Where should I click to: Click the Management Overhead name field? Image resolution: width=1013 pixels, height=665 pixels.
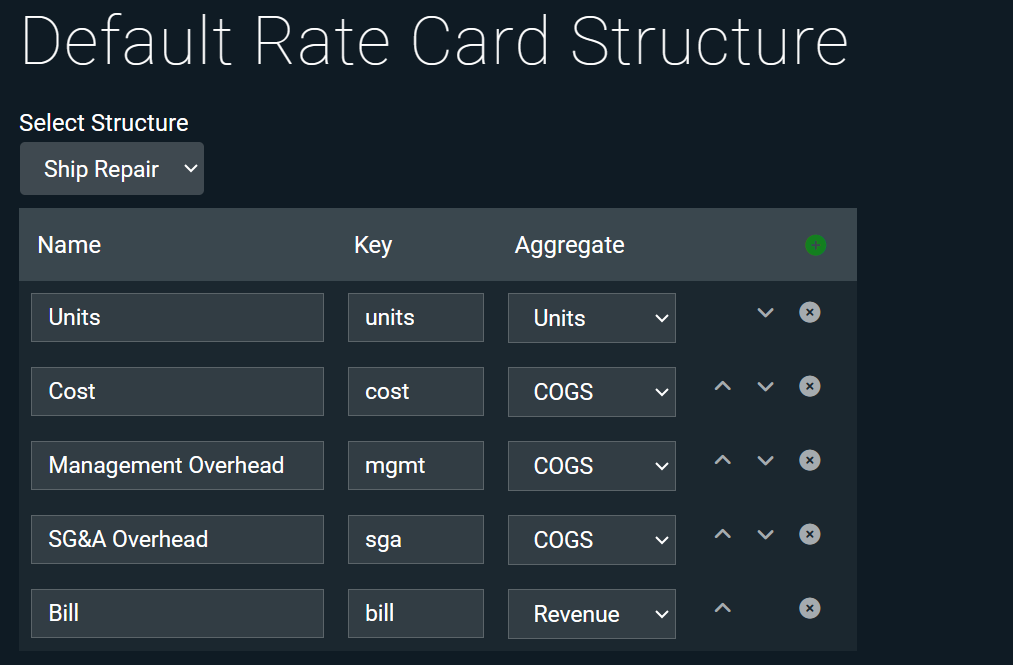(x=177, y=466)
